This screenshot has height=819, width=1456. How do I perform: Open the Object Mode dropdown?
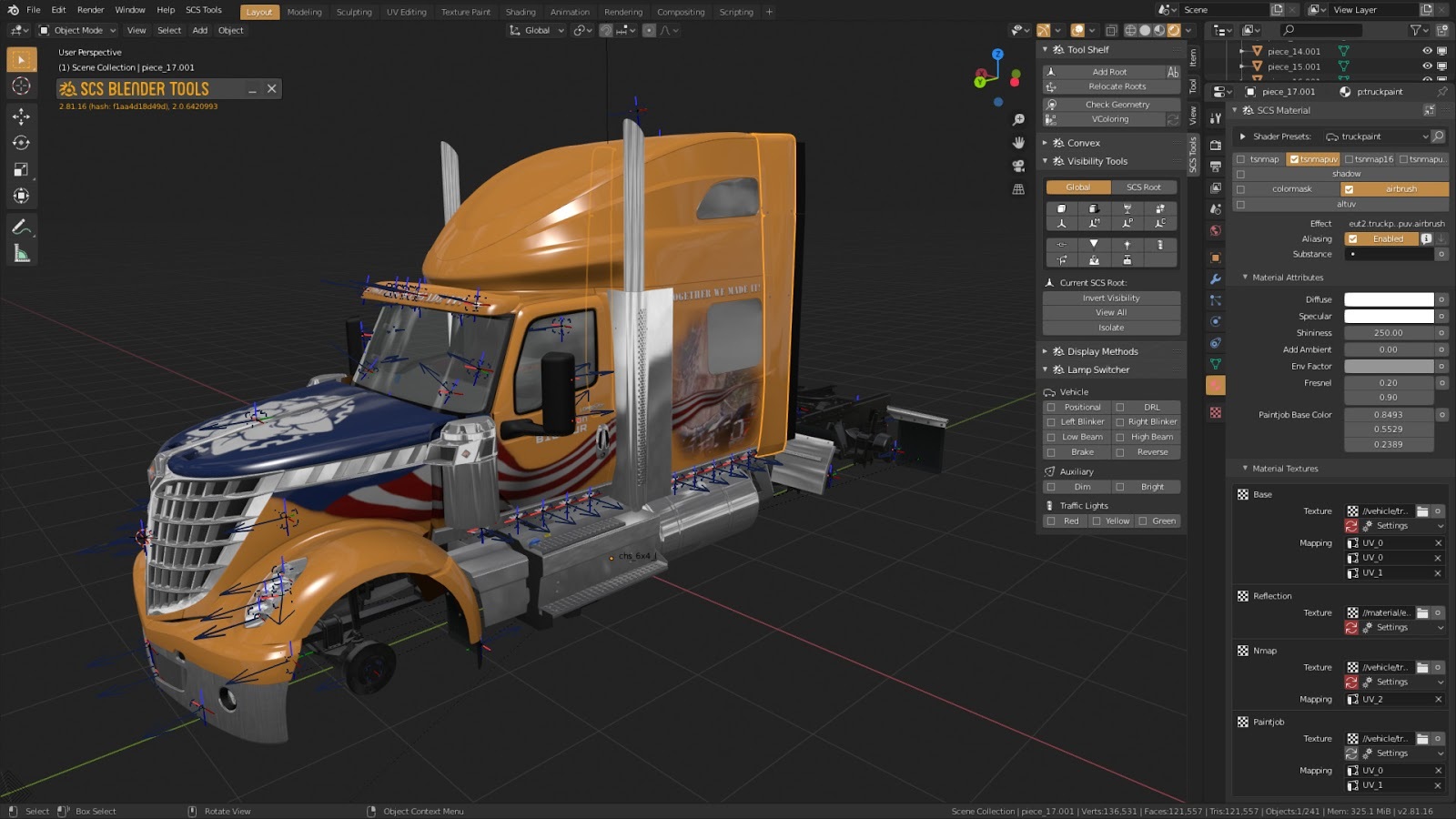(x=77, y=30)
